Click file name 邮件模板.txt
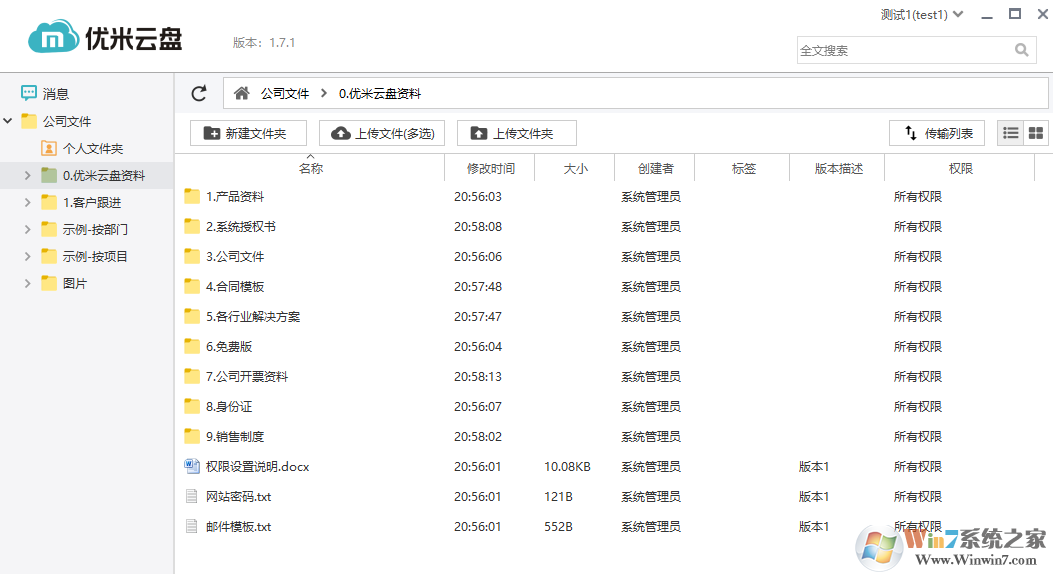Image resolution: width=1053 pixels, height=574 pixels. [x=238, y=526]
